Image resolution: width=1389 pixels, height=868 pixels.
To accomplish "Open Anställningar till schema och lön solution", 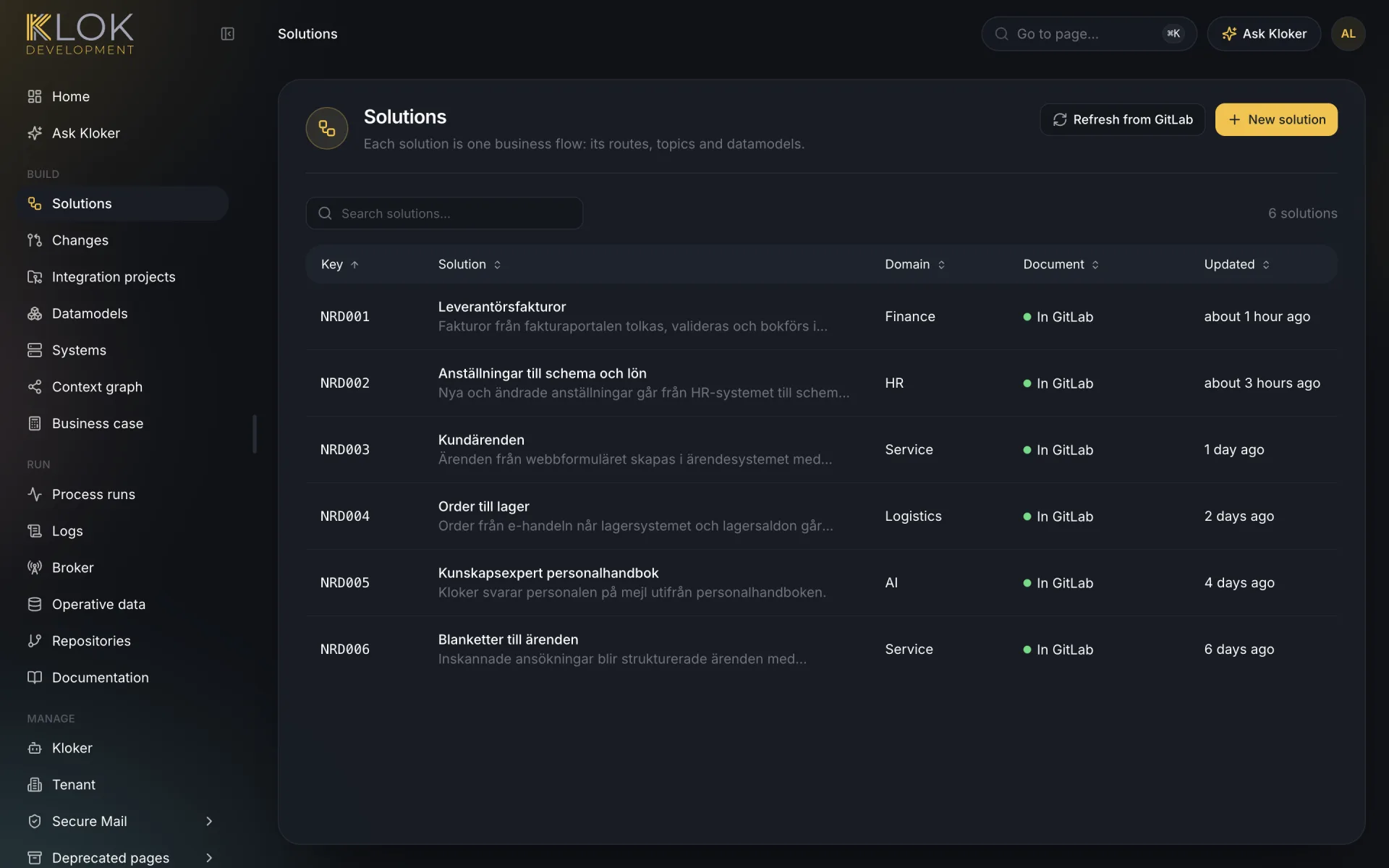I will coord(821,383).
